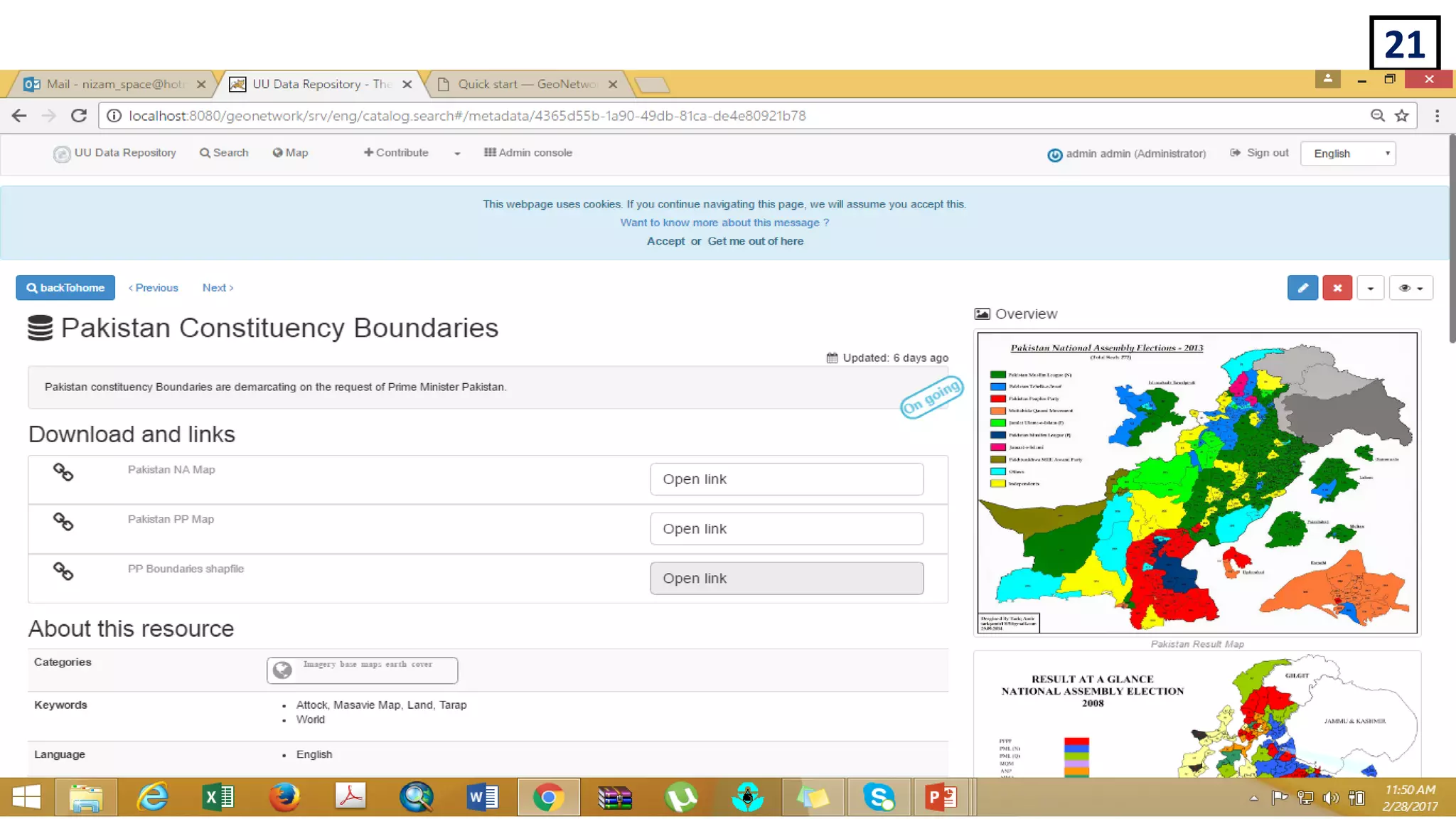Open the Admin console
Image resolution: width=1456 pixels, height=819 pixels.
point(528,153)
